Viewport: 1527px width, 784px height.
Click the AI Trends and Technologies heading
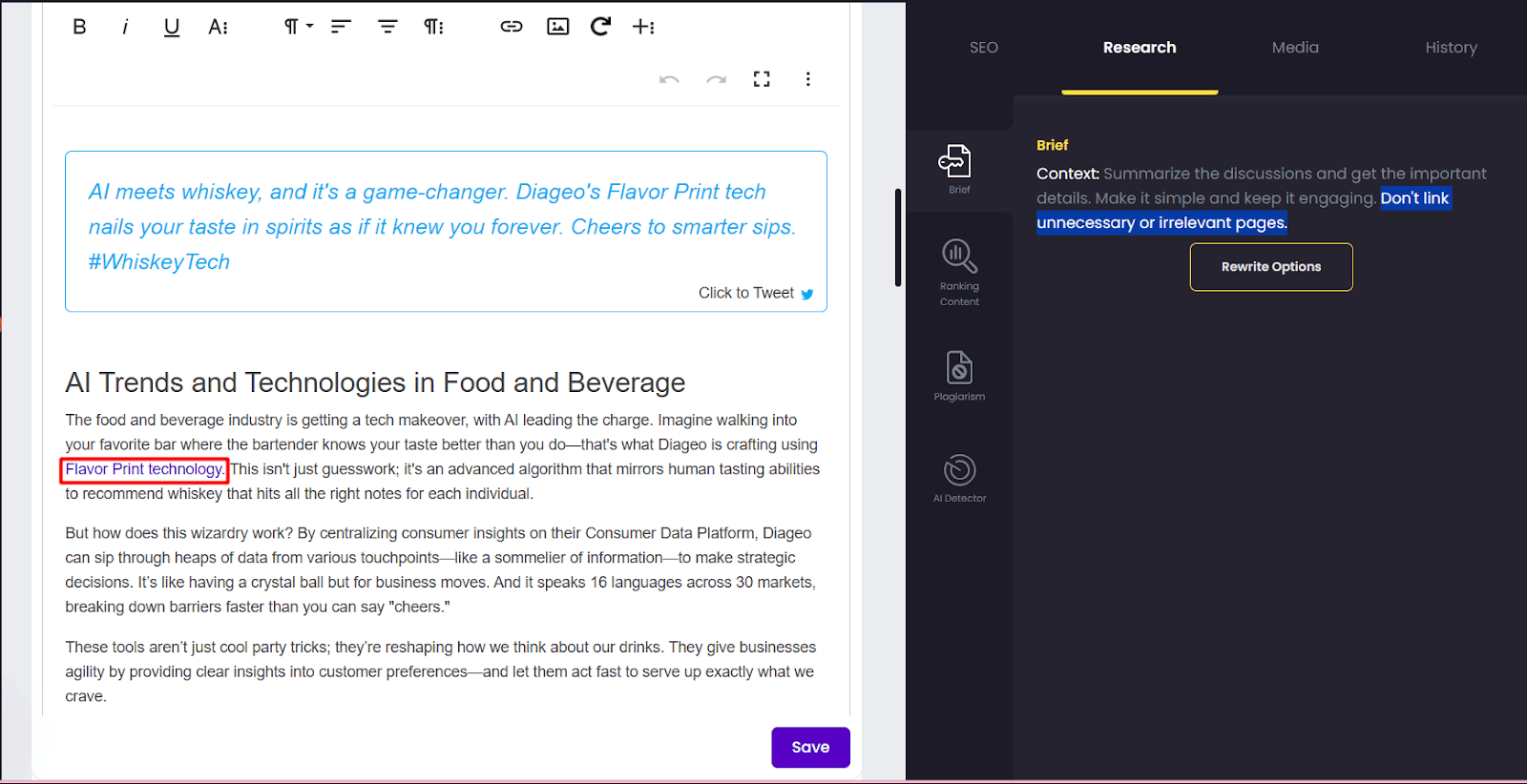(x=375, y=382)
